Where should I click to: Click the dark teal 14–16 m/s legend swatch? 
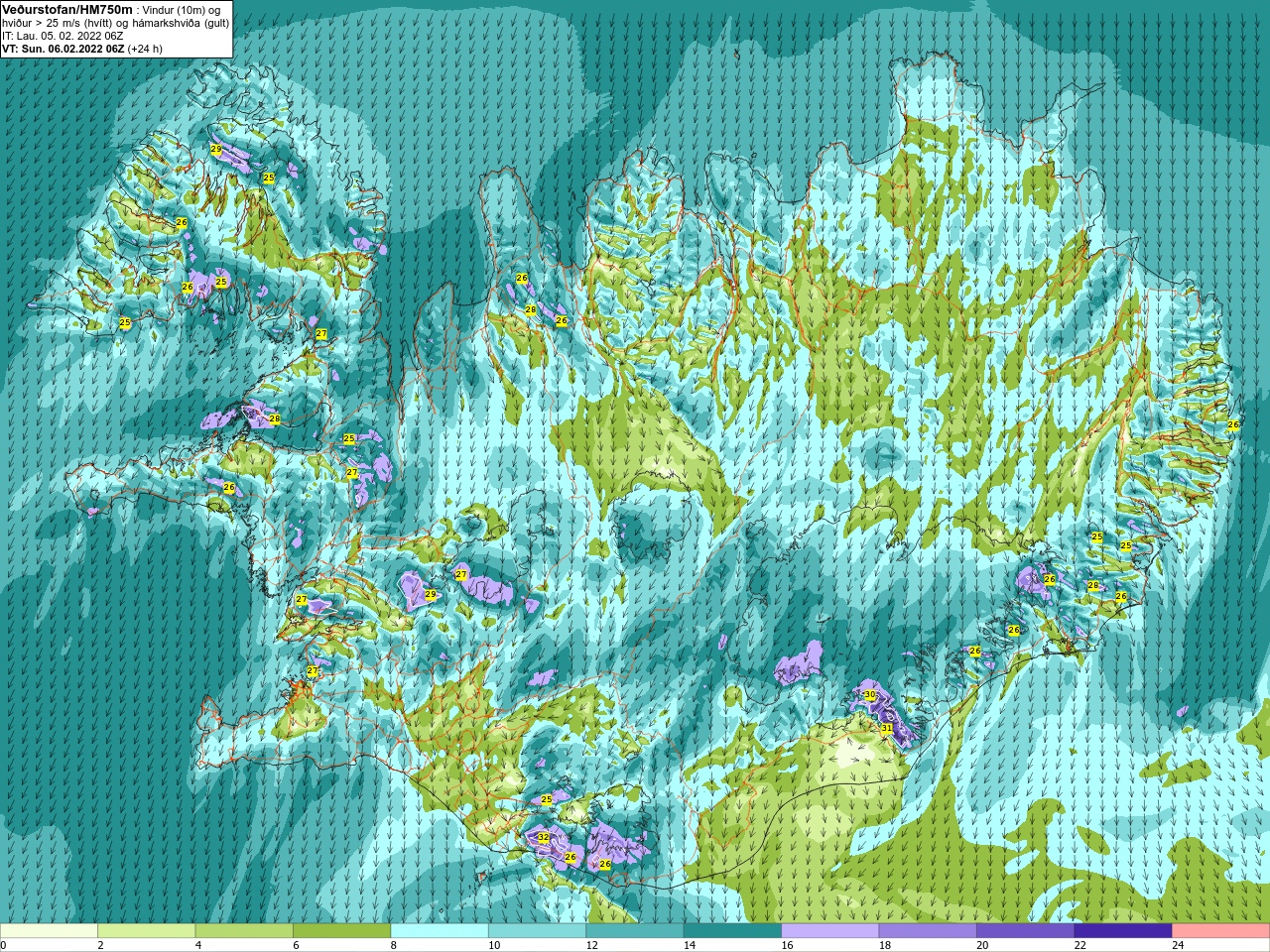[x=732, y=931]
